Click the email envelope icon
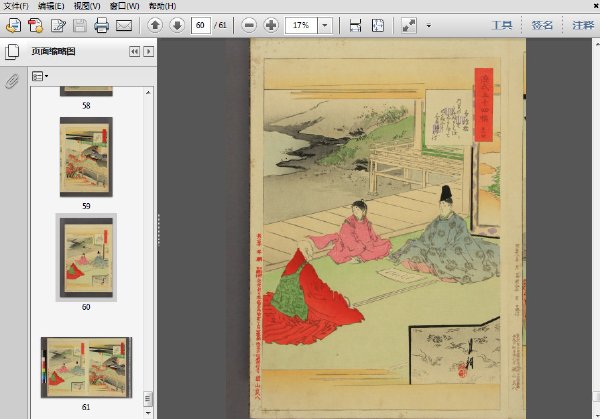Screen dimensions: 600x419 (x=124, y=26)
